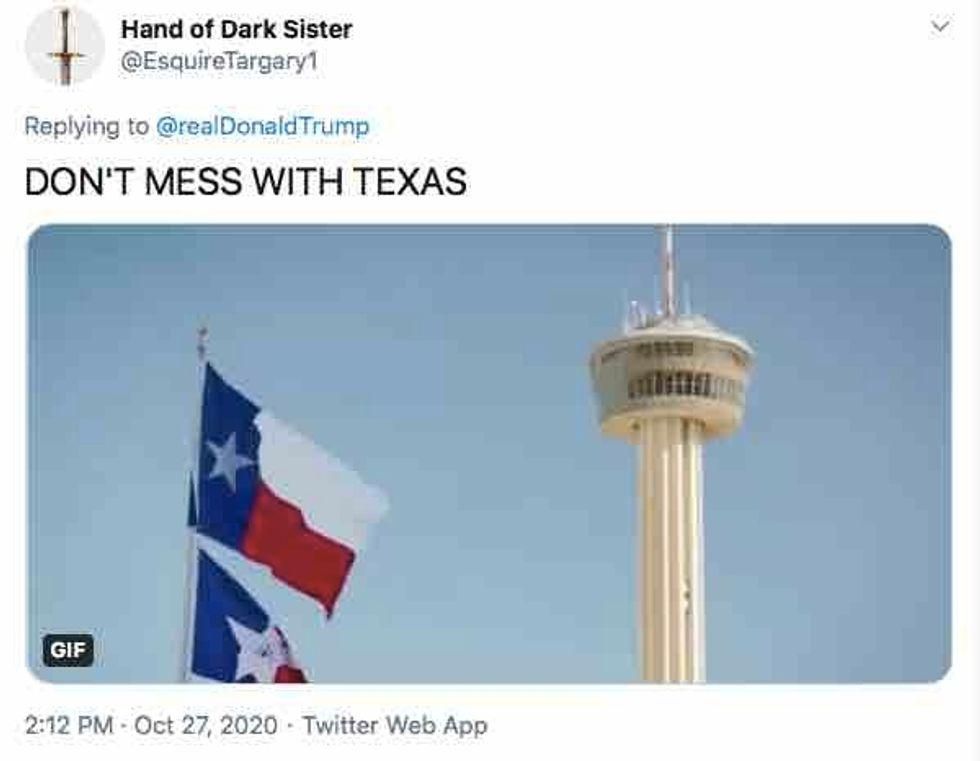The height and width of the screenshot is (761, 980).
Task: Click the Oct 27, 2020 date
Action: point(206,725)
